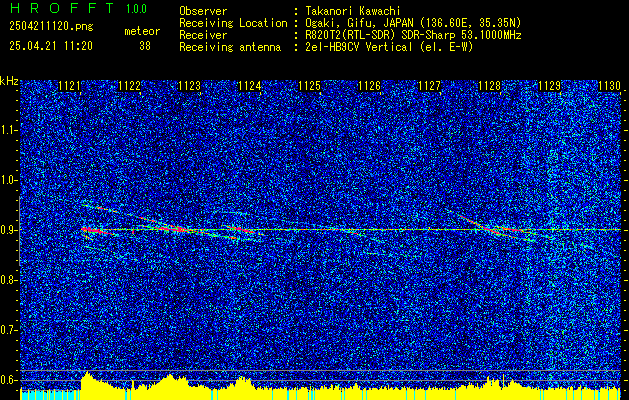Click the 1128 time marker
Viewport: 629px width, 400px height.
pyautogui.click(x=490, y=86)
